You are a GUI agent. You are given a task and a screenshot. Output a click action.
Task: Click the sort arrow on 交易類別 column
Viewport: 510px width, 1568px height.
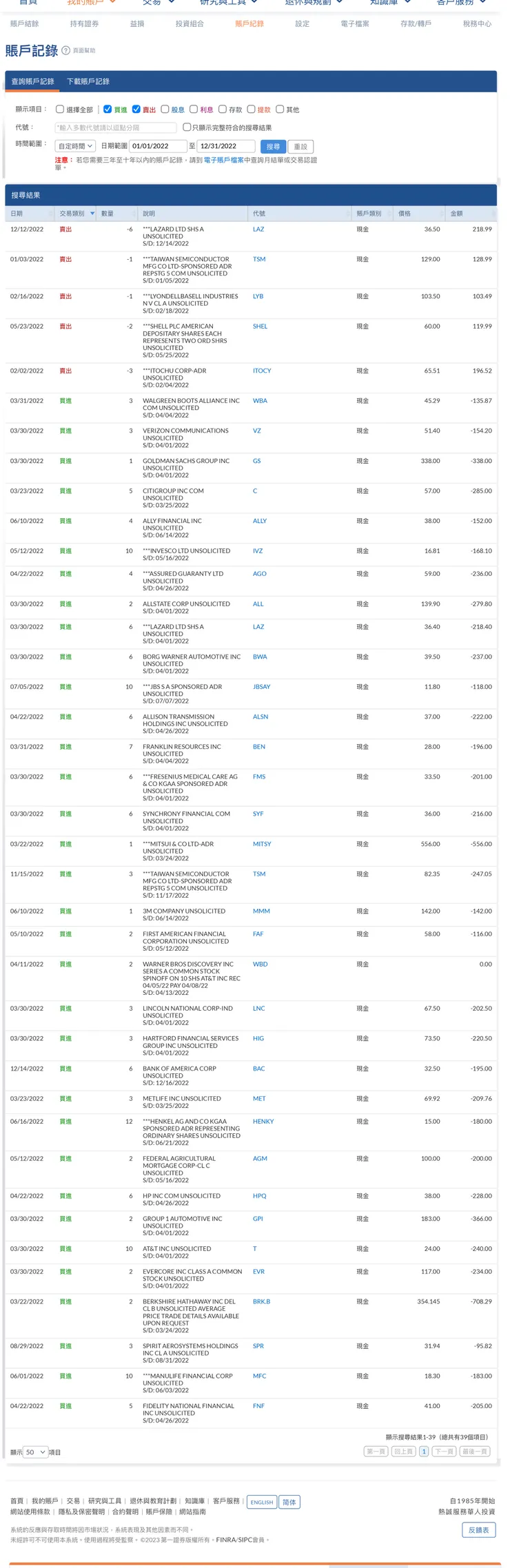click(x=92, y=214)
